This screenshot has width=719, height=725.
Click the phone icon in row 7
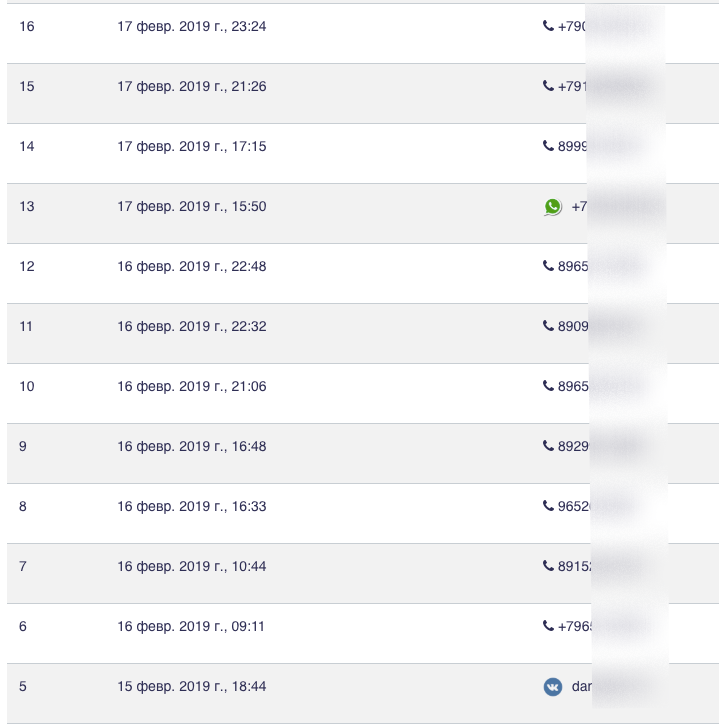[x=548, y=566]
